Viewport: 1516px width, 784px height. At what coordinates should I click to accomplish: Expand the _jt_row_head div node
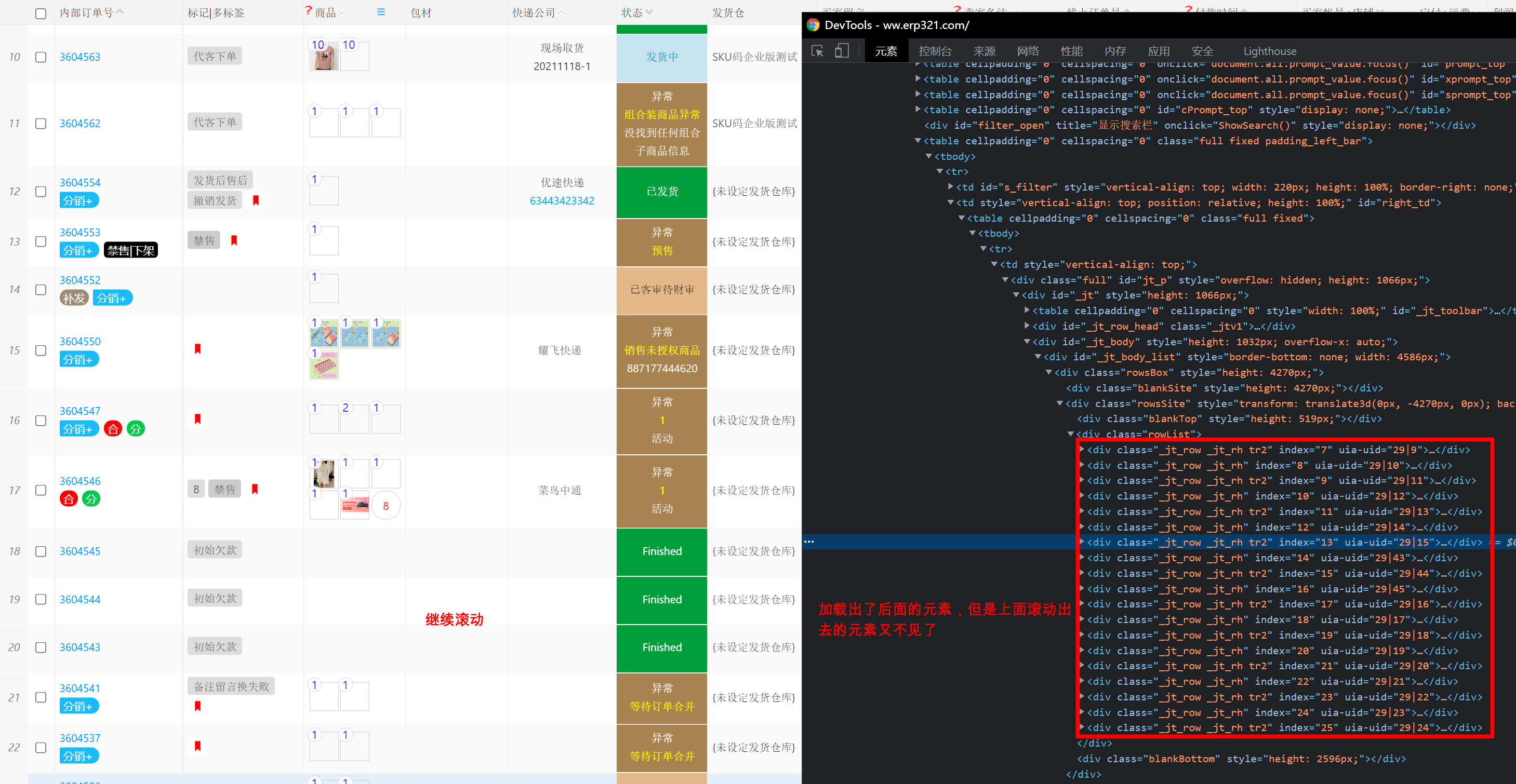pyautogui.click(x=1027, y=326)
